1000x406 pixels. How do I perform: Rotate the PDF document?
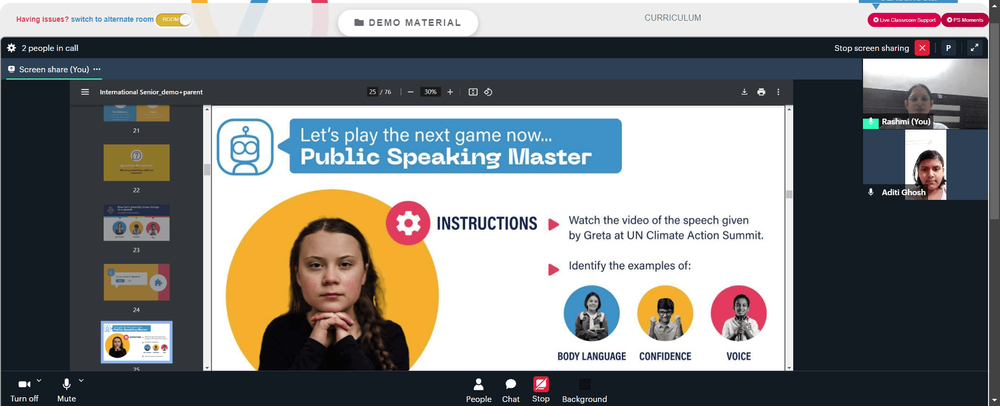(x=488, y=92)
